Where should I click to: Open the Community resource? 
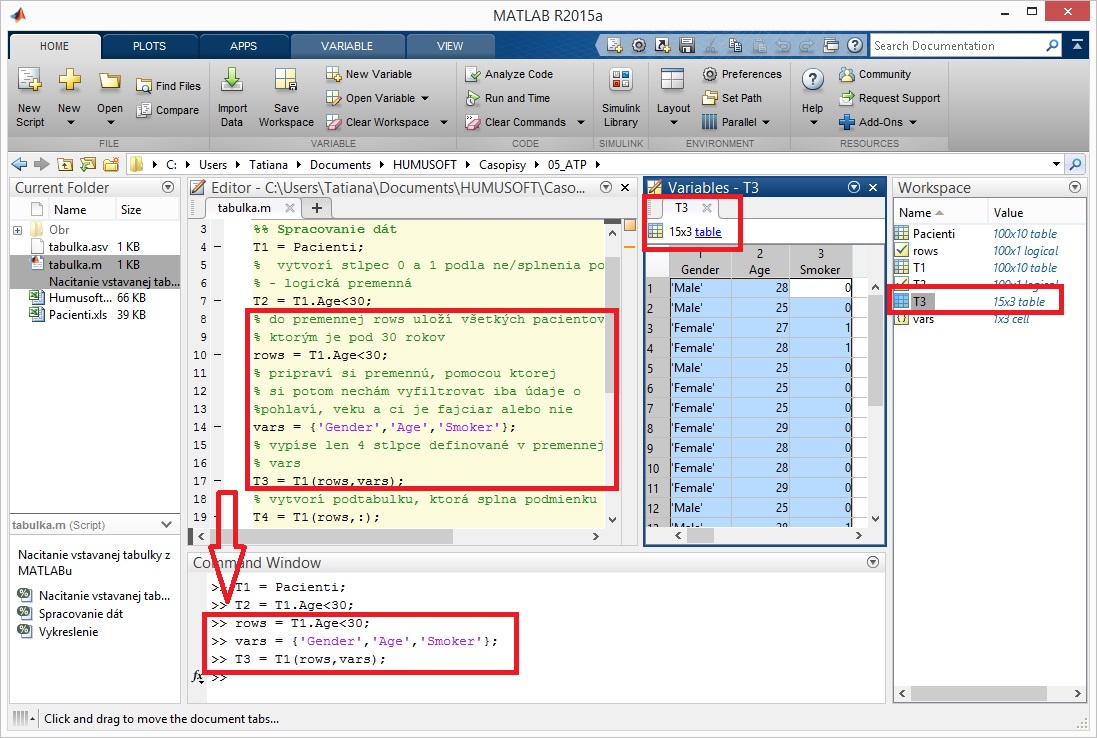(875, 74)
